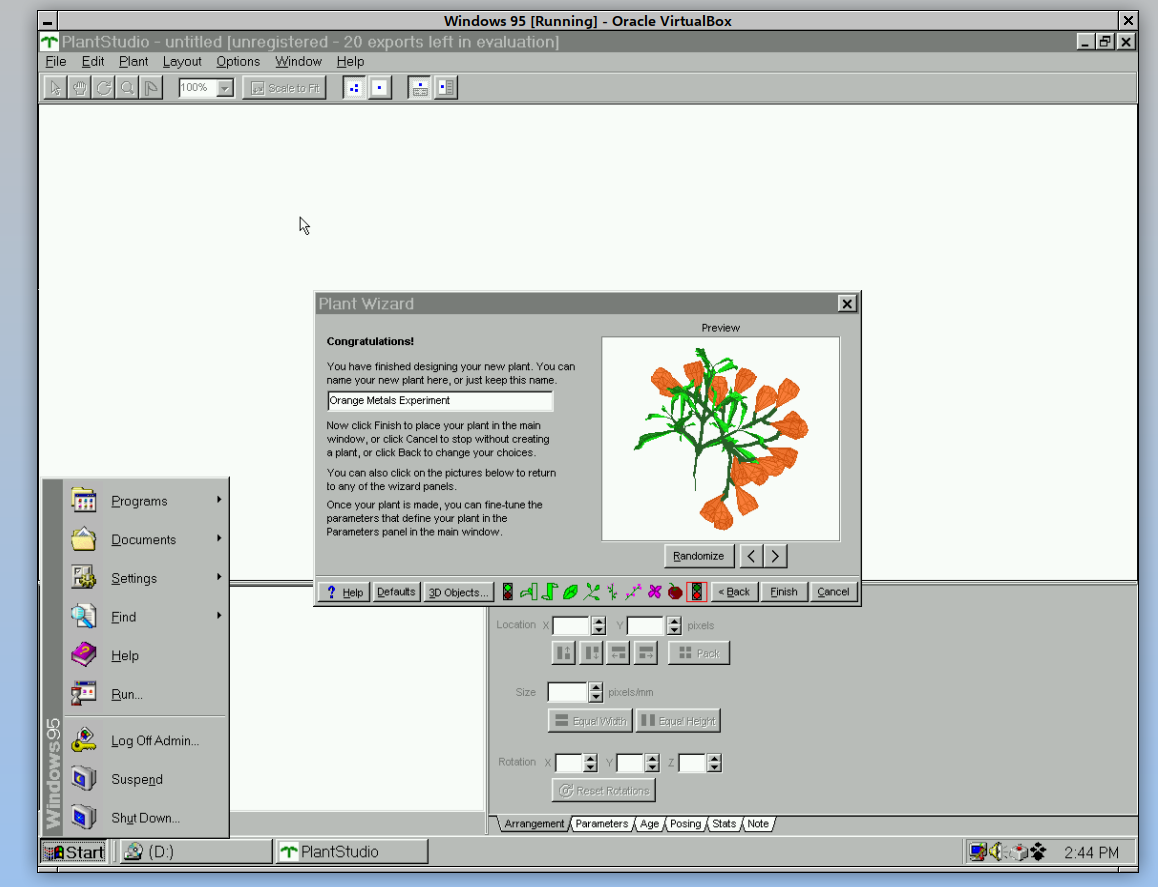This screenshot has height=887, width=1158.
Task: Select the rotate tool in toolbar
Action: [x=103, y=88]
